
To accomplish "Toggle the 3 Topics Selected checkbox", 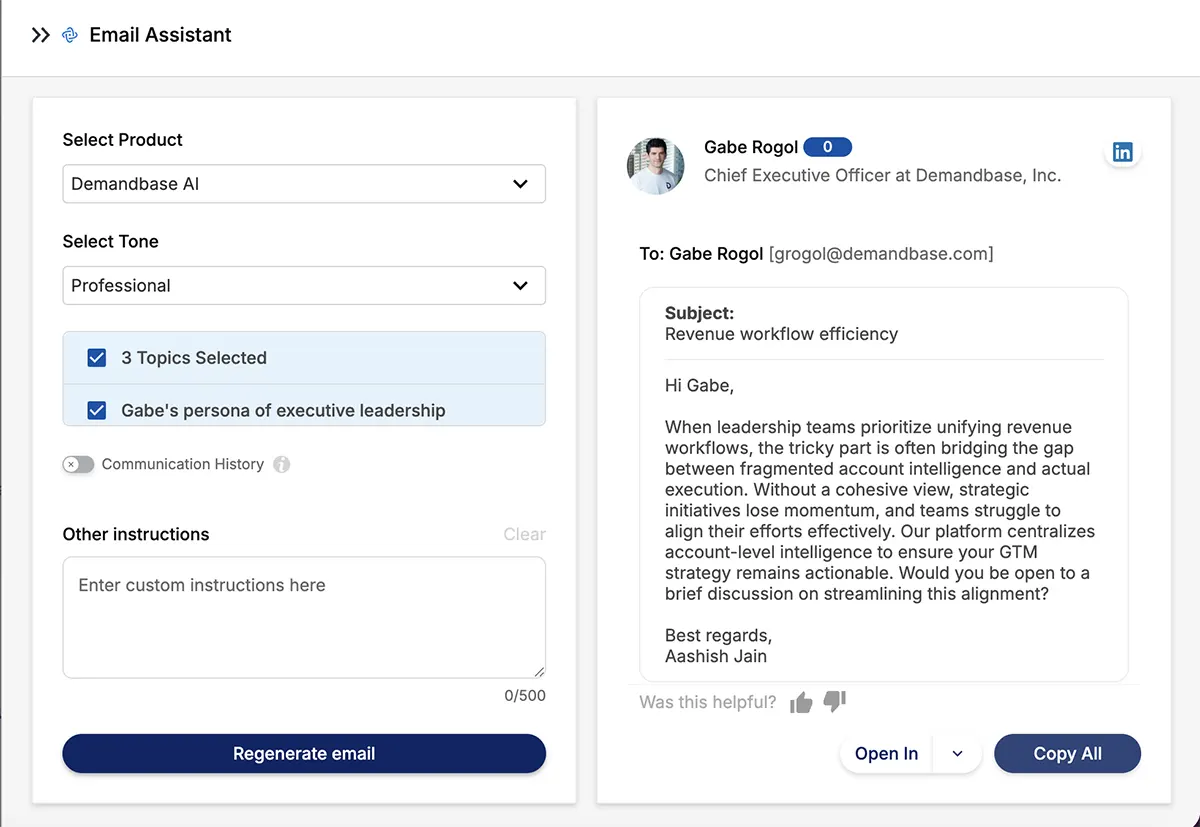I will [x=97, y=358].
